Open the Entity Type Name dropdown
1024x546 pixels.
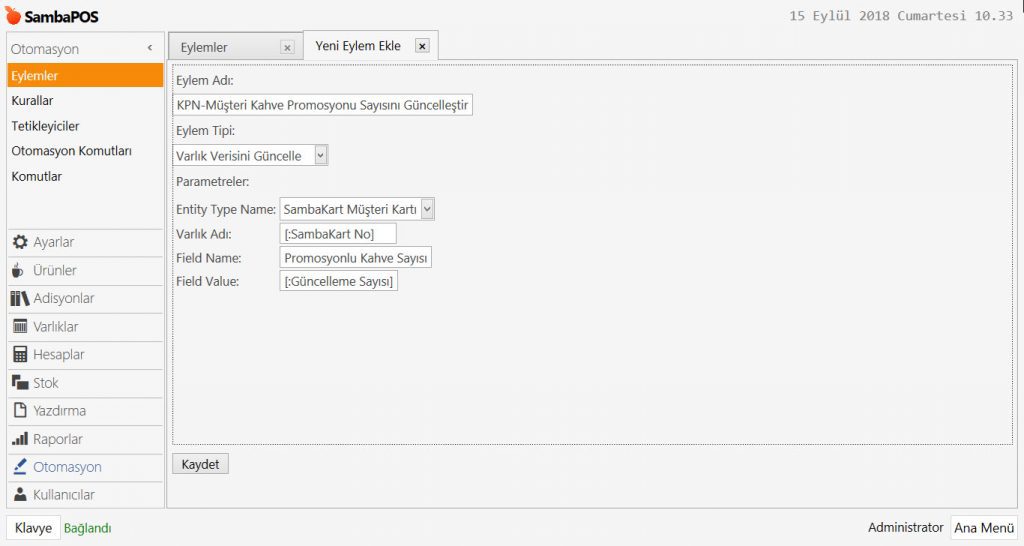(427, 208)
